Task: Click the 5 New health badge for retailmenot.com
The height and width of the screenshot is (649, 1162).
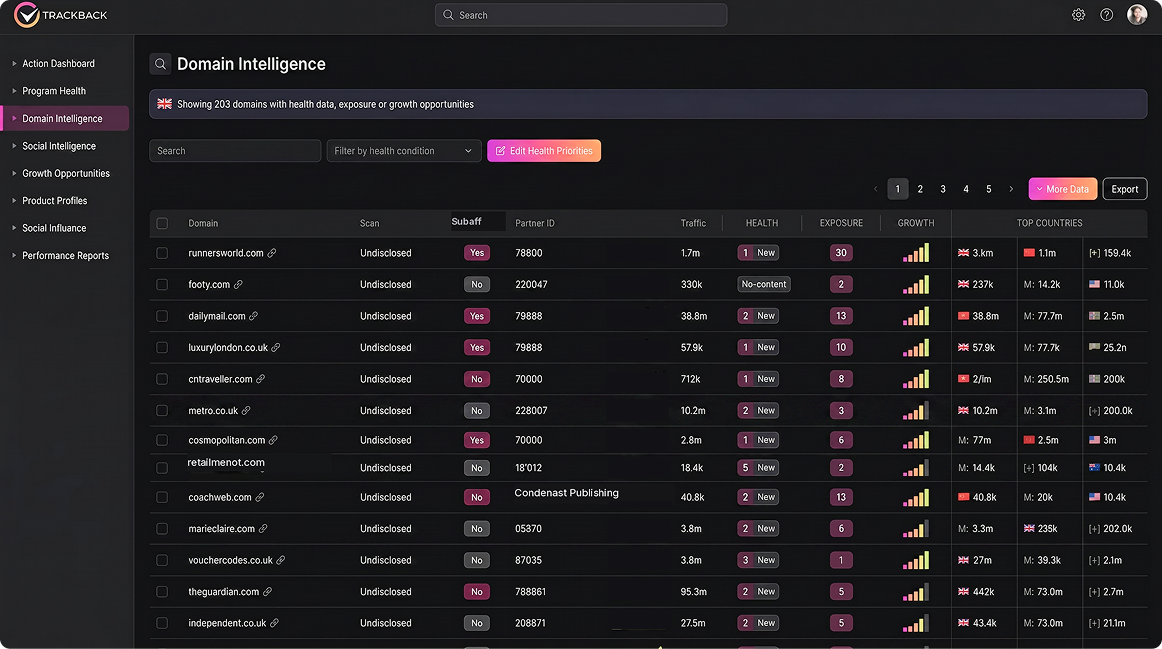Action: tap(758, 467)
